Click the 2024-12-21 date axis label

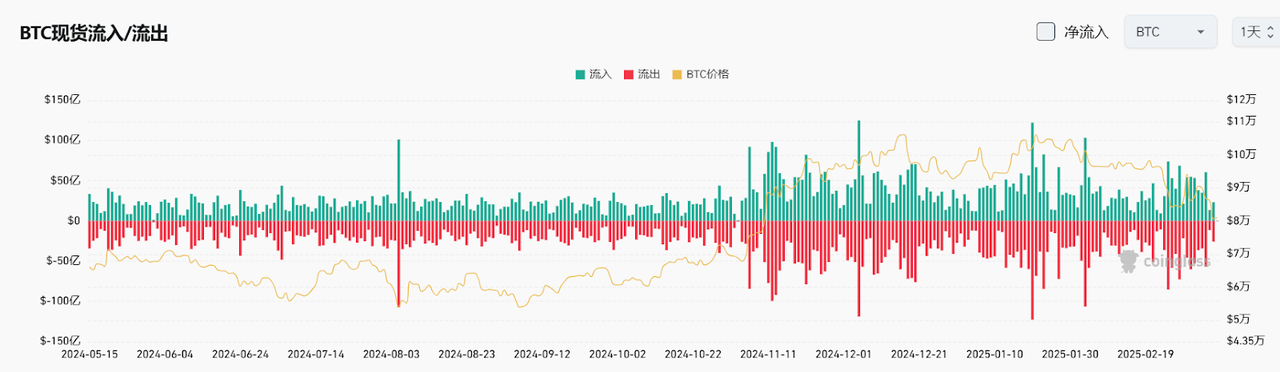(919, 354)
